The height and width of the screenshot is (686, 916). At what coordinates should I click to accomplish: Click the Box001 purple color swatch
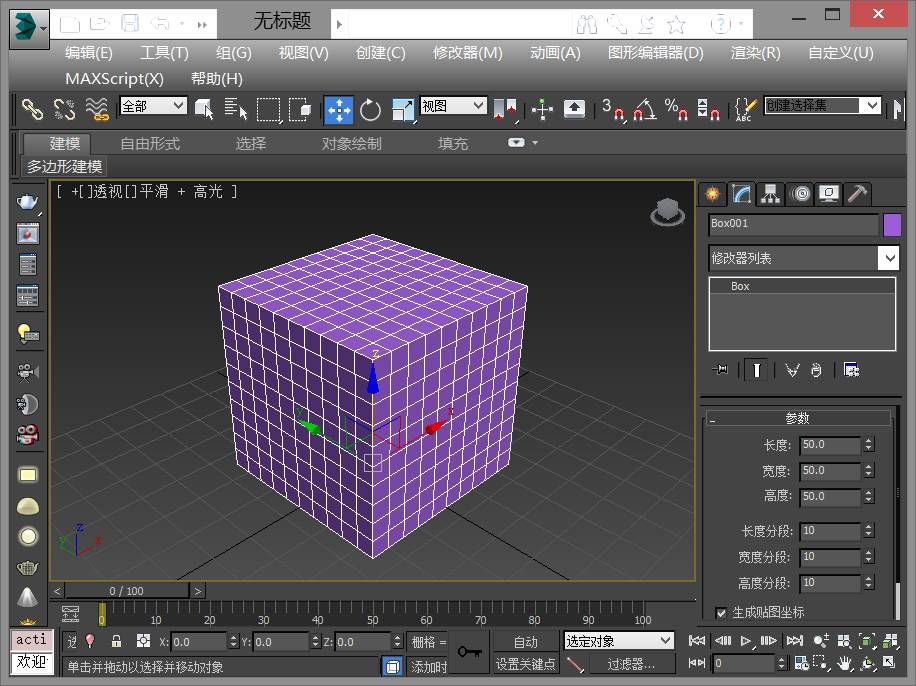tap(892, 225)
